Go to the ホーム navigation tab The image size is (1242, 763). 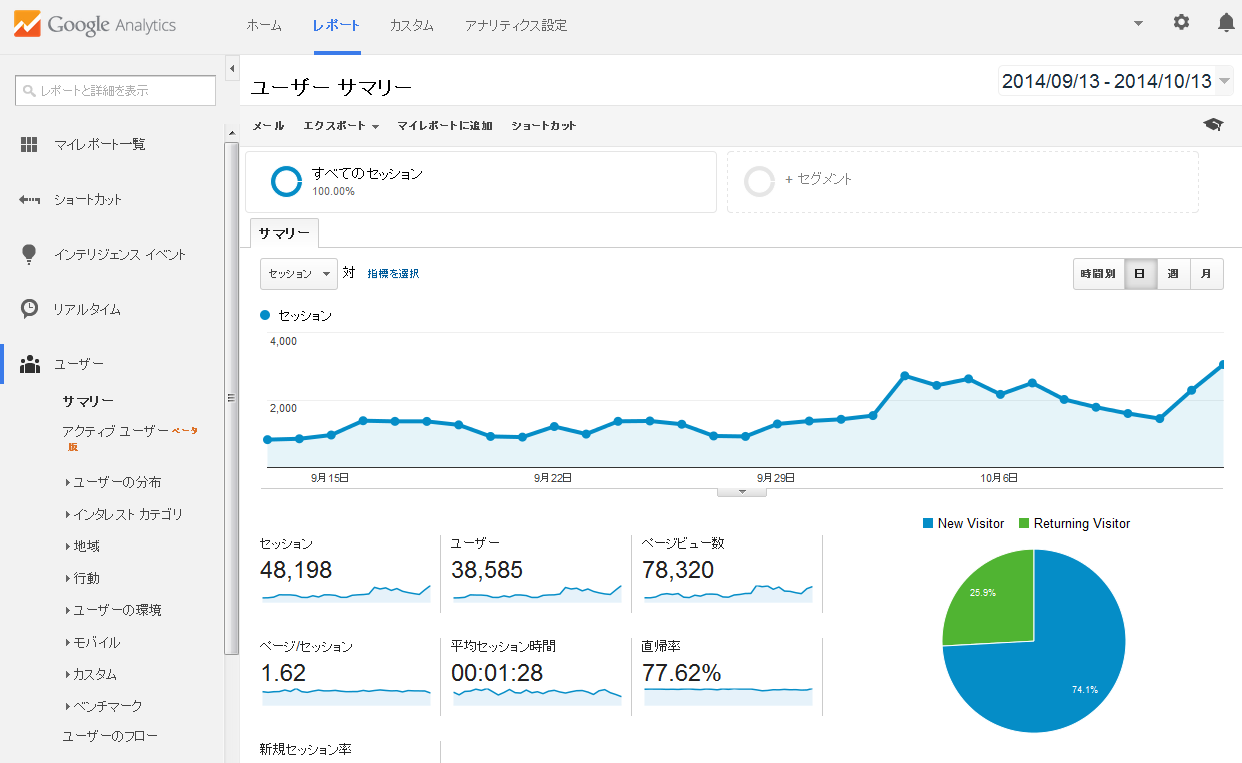click(264, 26)
